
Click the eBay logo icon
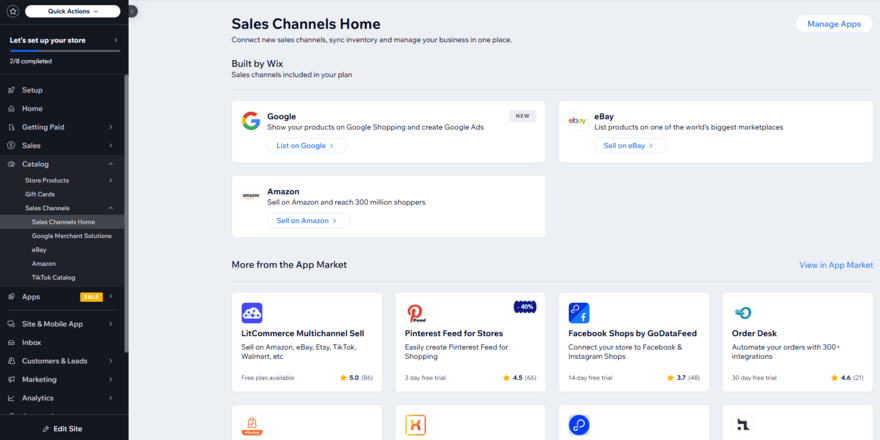click(x=578, y=121)
